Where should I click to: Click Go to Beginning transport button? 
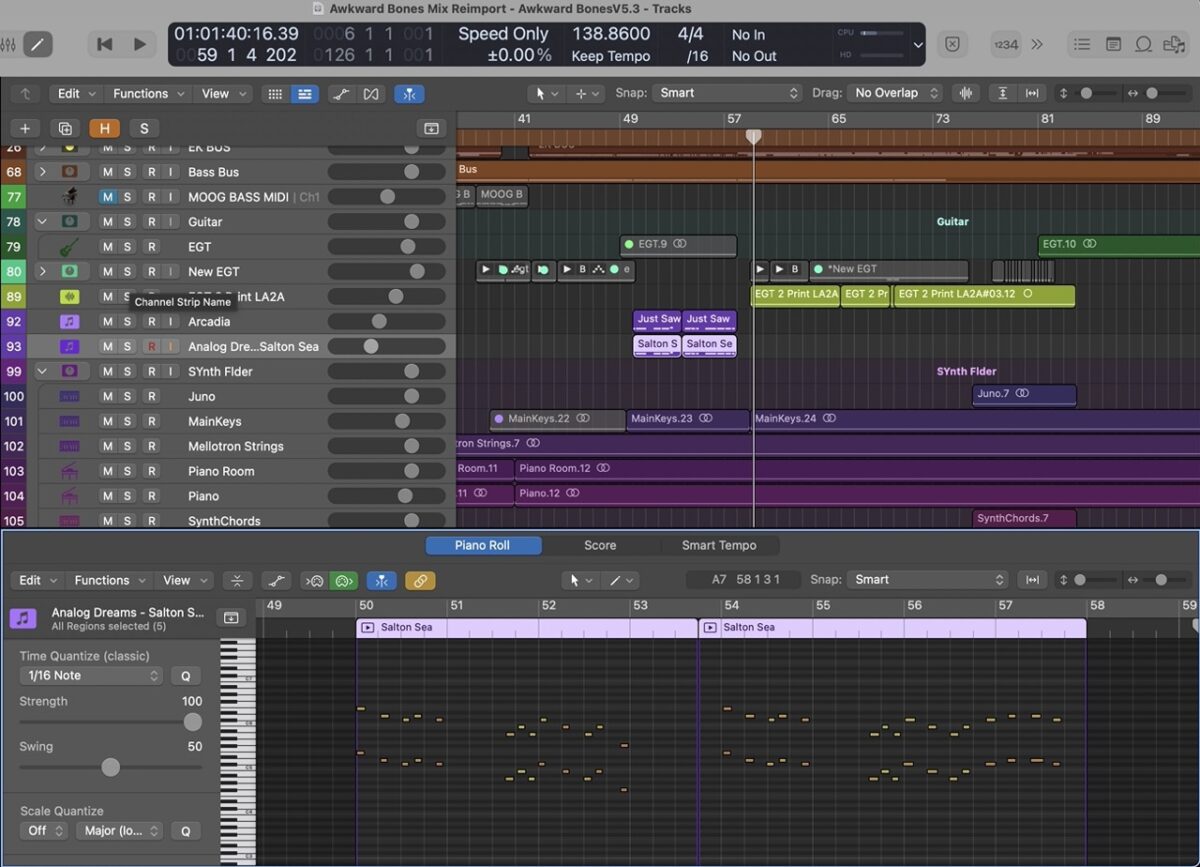(103, 44)
